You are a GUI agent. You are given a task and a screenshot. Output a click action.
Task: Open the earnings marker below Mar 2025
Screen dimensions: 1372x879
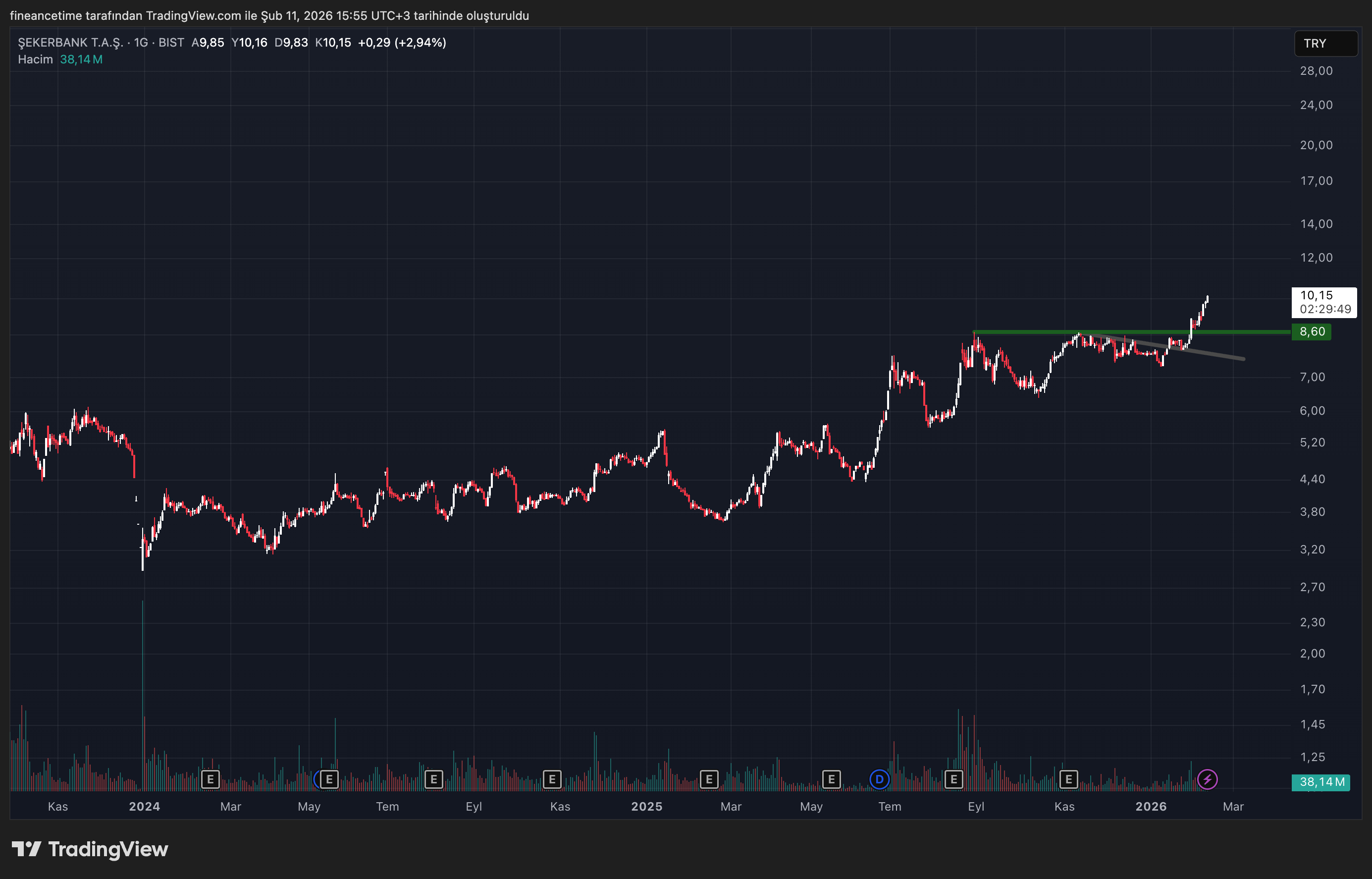(709, 778)
